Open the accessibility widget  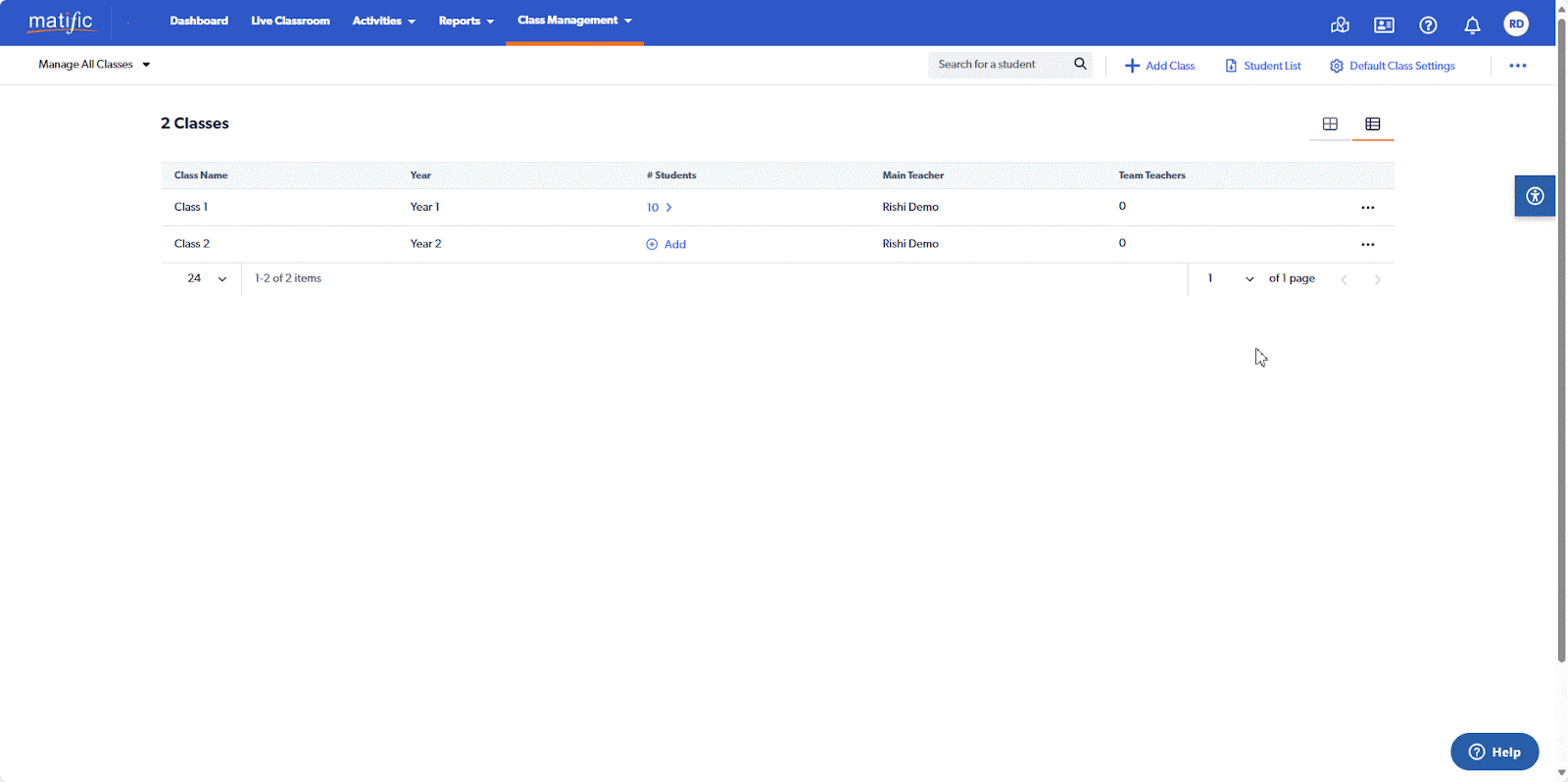(1535, 196)
